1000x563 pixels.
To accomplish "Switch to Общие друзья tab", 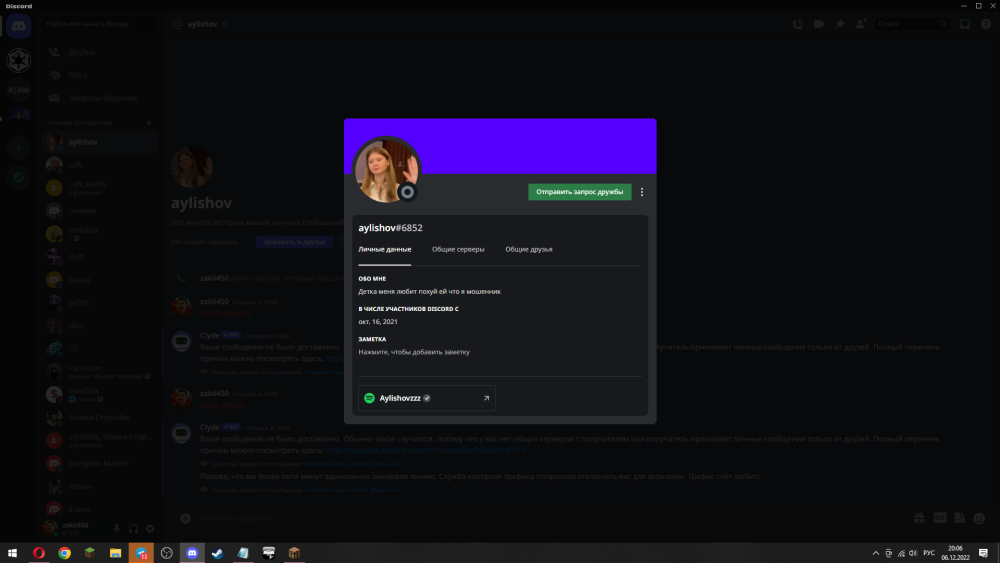I will (529, 249).
